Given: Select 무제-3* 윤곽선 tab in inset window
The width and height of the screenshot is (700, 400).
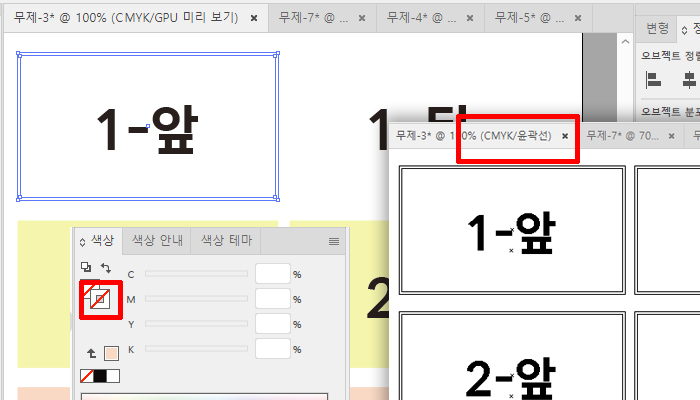Looking at the screenshot, I should tap(474, 136).
